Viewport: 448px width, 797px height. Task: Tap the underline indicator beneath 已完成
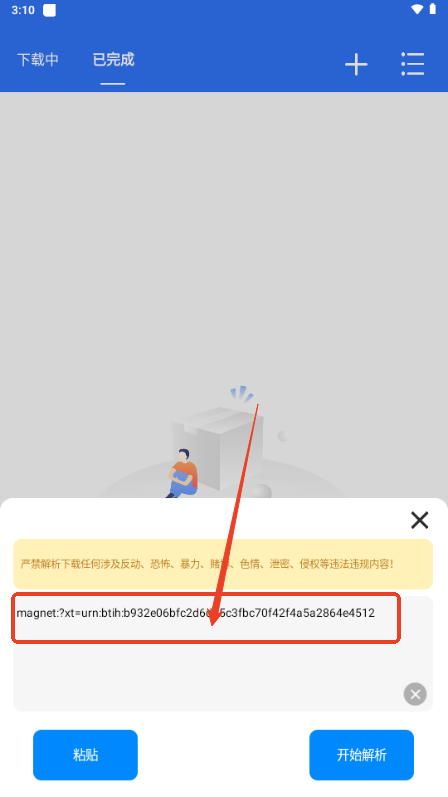click(113, 83)
